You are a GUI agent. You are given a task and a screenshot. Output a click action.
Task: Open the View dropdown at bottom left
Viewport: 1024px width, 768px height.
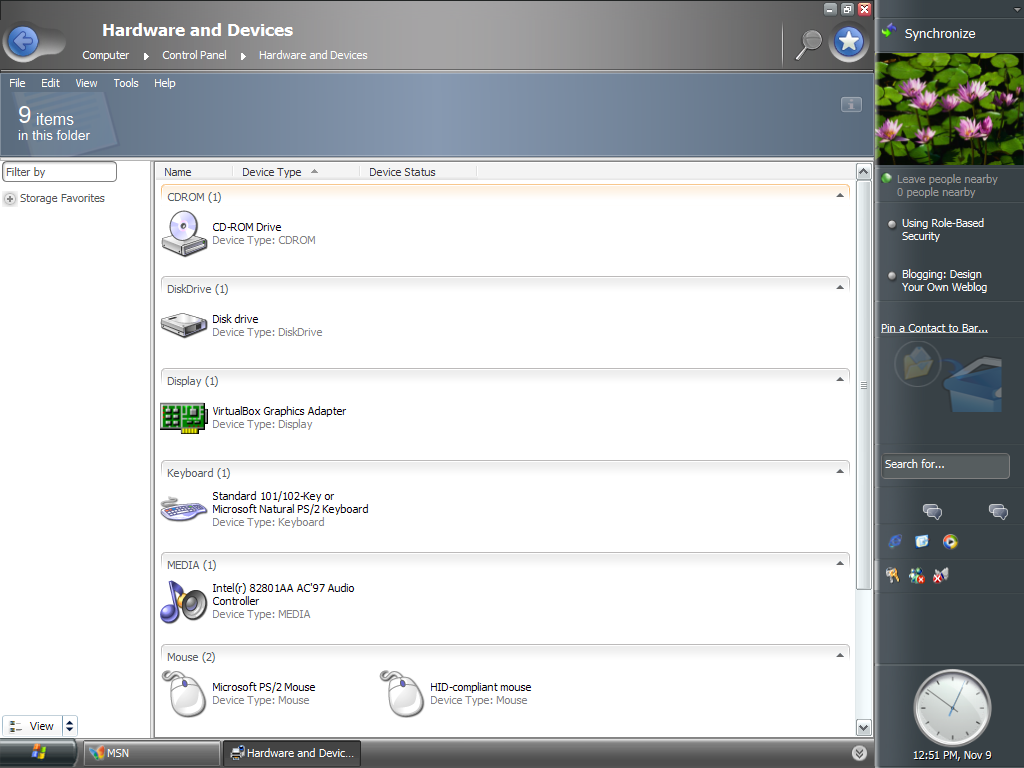click(69, 726)
